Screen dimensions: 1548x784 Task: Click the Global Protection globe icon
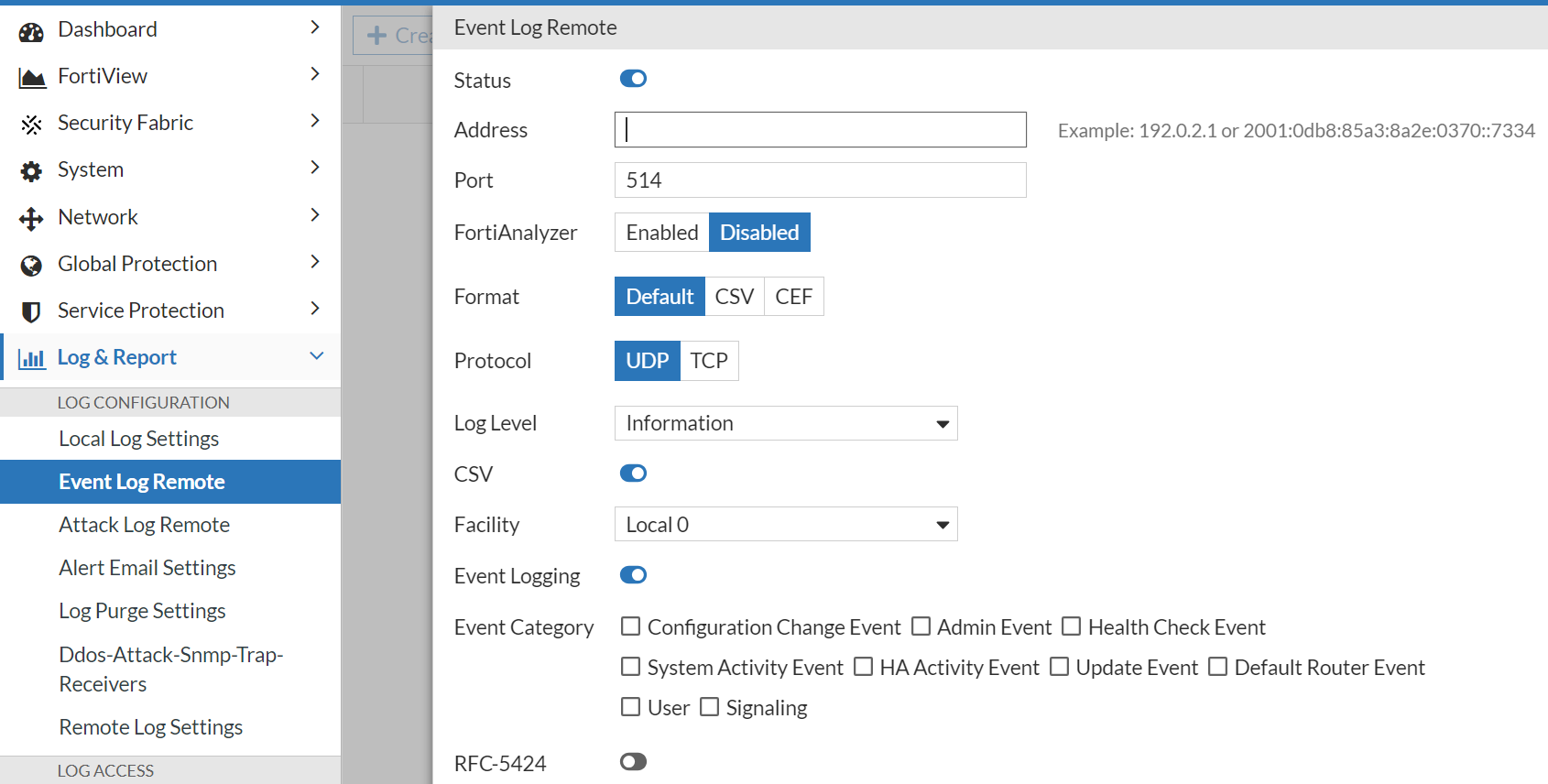tap(31, 266)
